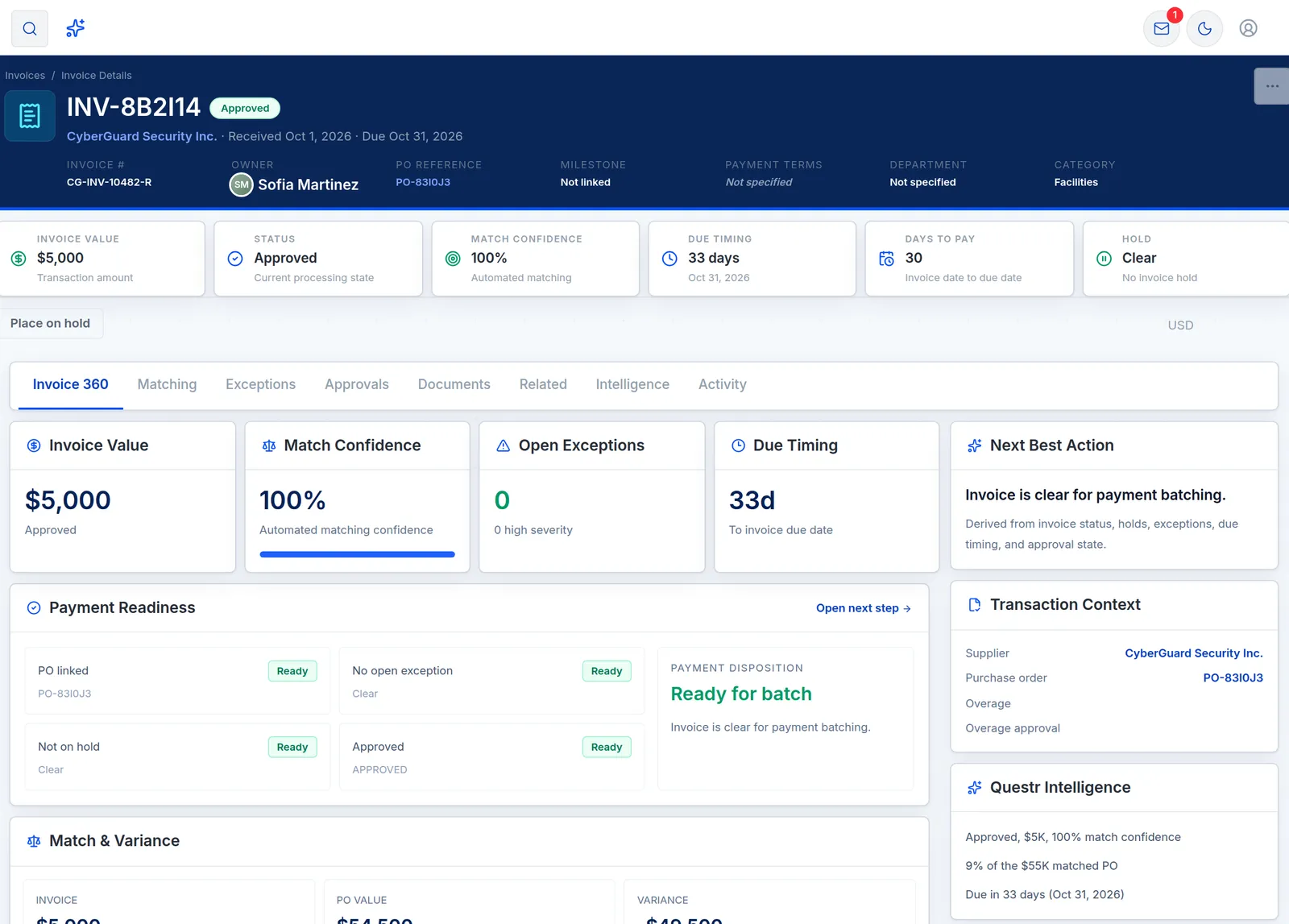Screen dimensions: 1289x924
Task: Open the user profile icon
Action: 1249,29
